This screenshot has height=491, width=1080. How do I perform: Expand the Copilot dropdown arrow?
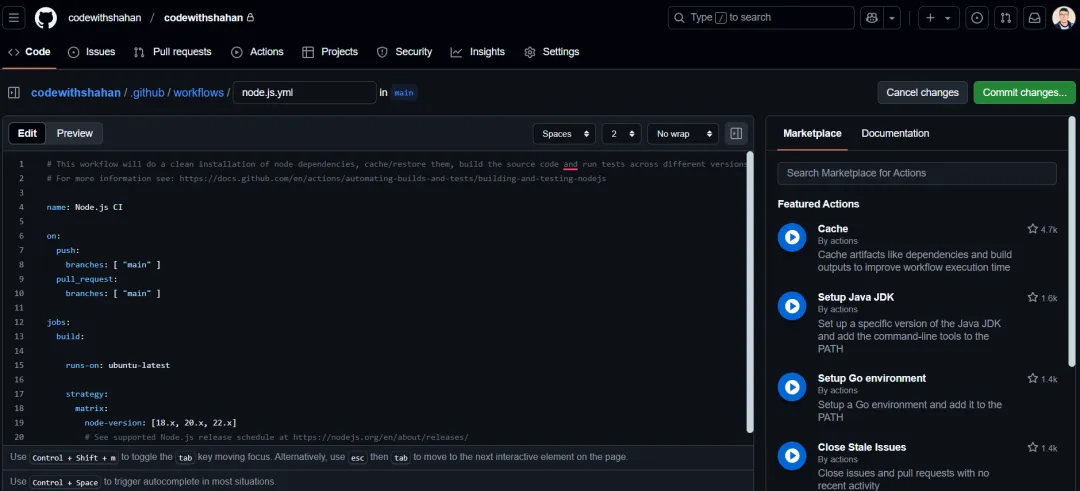tap(892, 18)
